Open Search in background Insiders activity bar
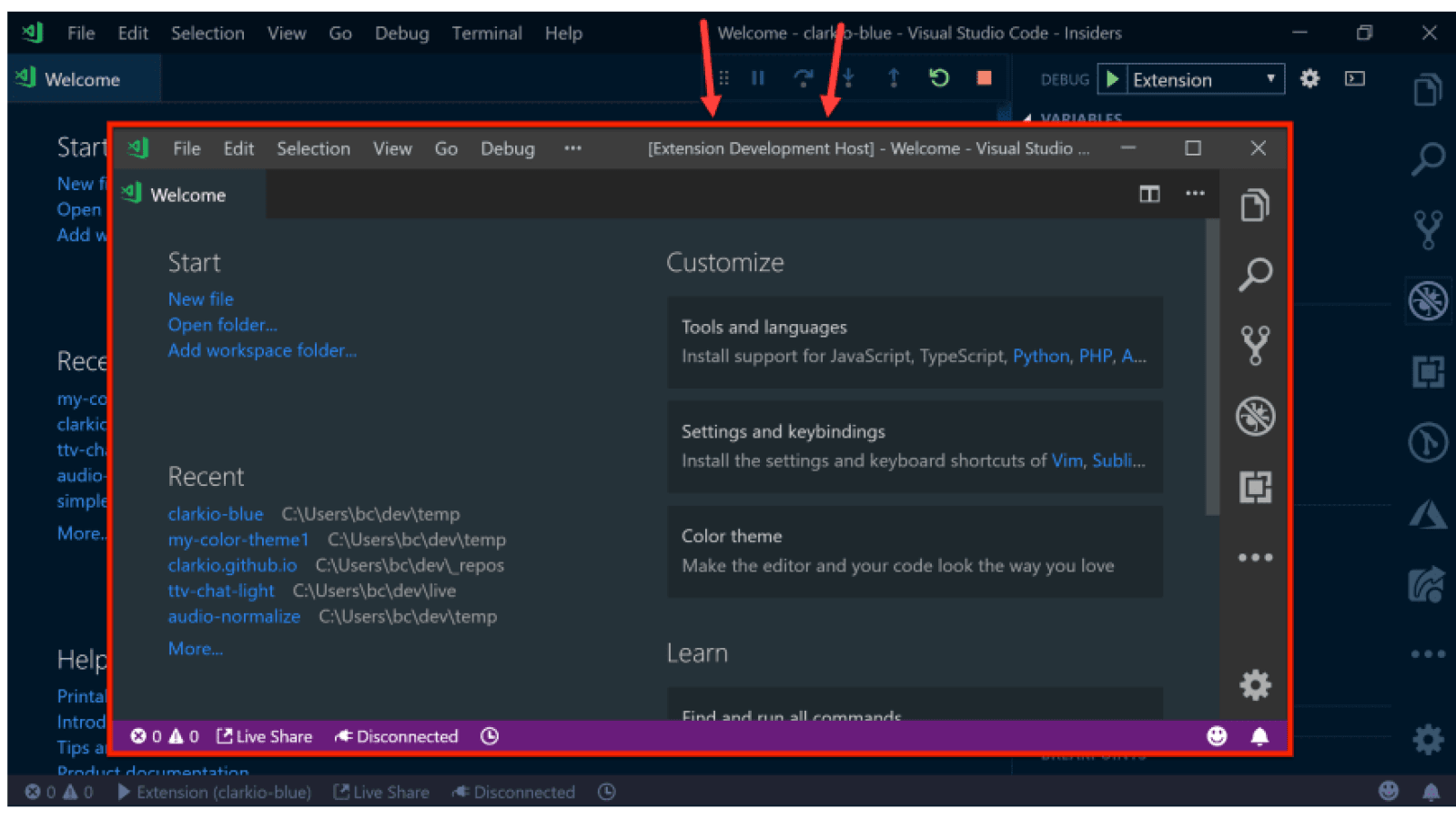1456x819 pixels. (1428, 158)
